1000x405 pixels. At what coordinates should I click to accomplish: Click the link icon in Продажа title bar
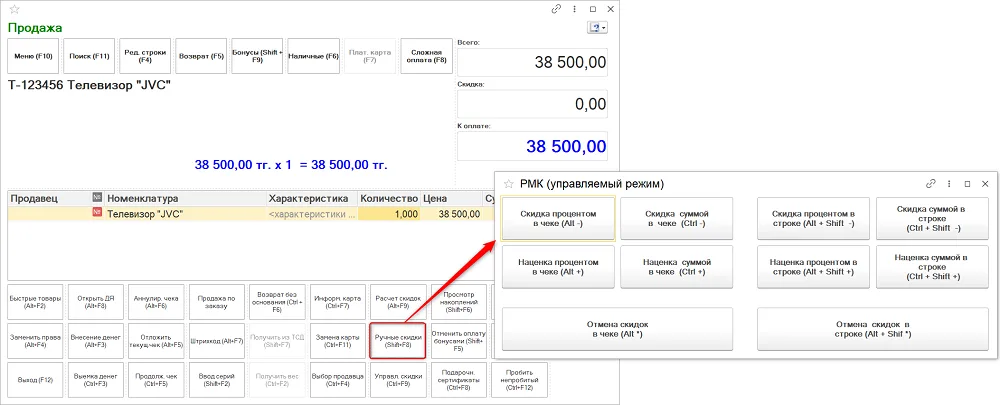point(555,9)
